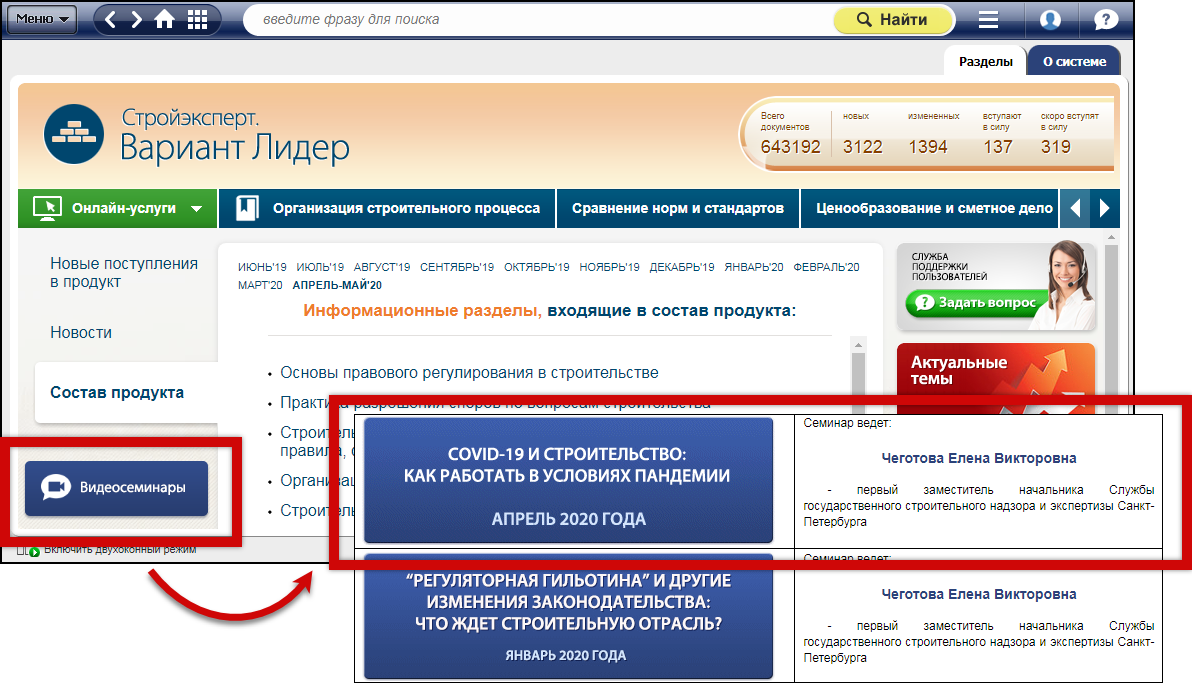
Task: Expand the Онлайн-услуги dropdown
Action: point(196,208)
